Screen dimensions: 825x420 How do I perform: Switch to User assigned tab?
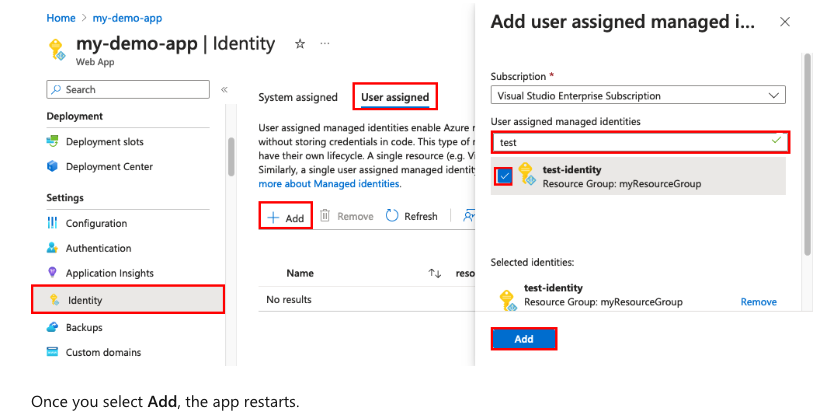[x=395, y=97]
